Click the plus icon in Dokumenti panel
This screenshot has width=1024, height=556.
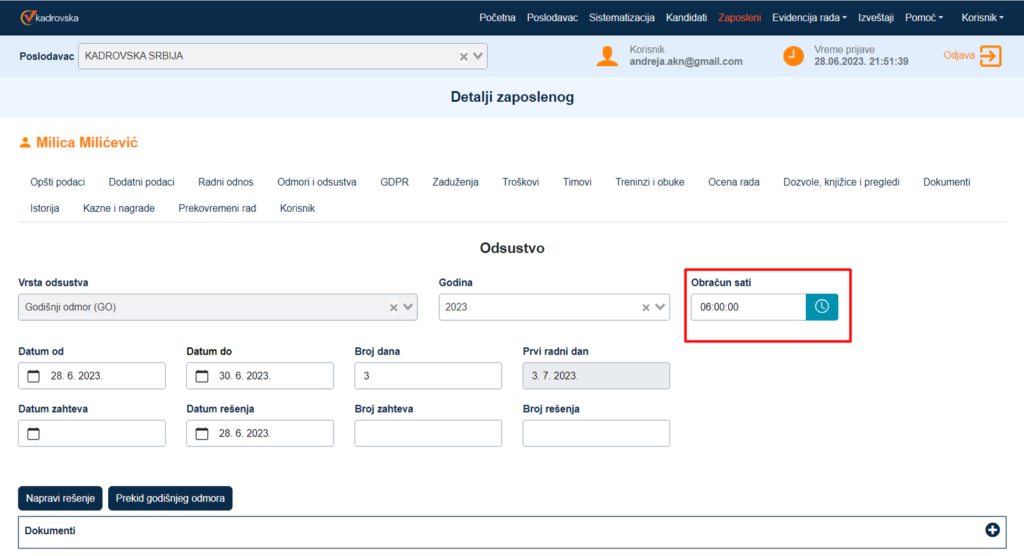[x=992, y=530]
